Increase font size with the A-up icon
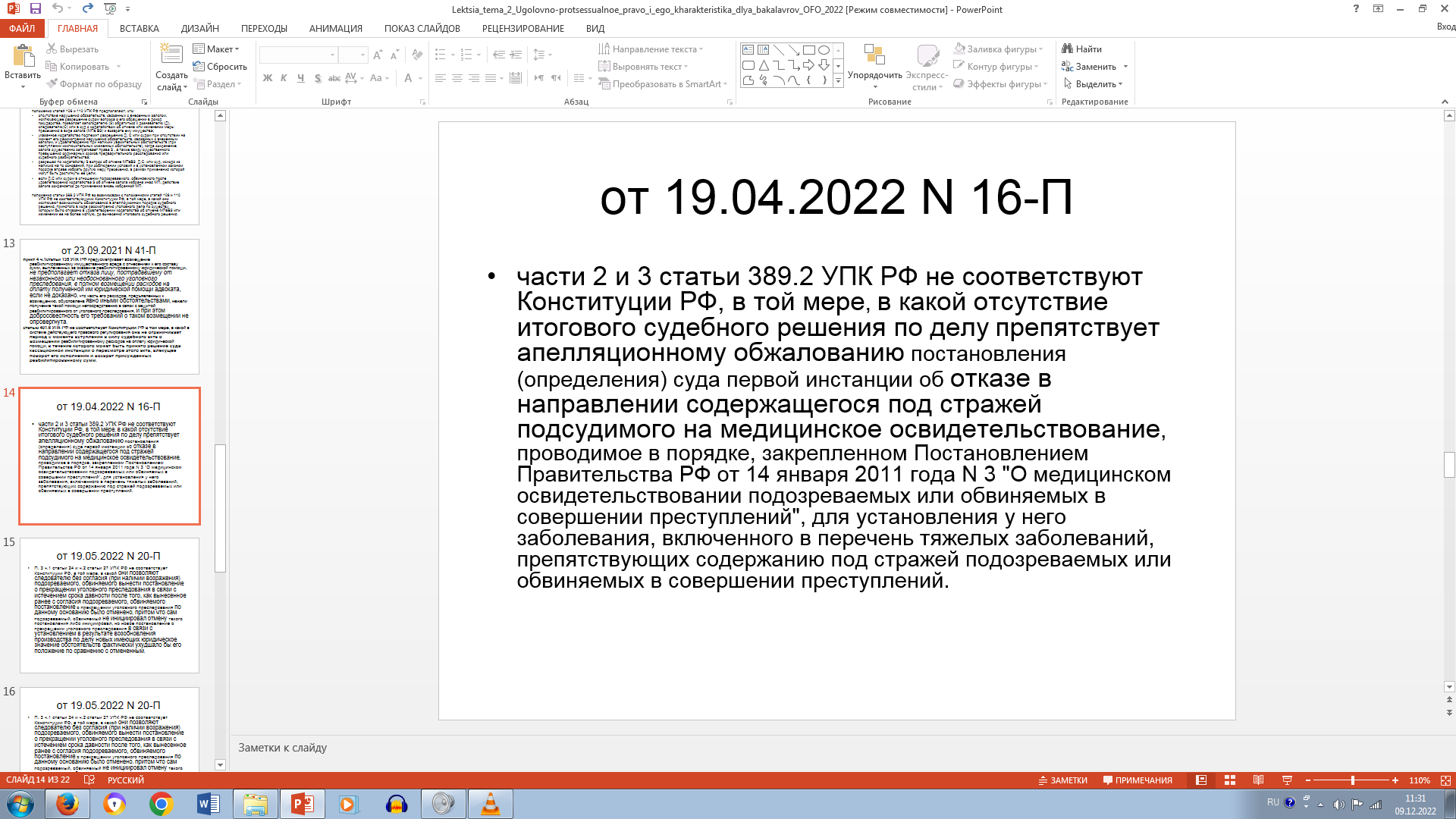This screenshot has width=1456, height=819. [378, 55]
